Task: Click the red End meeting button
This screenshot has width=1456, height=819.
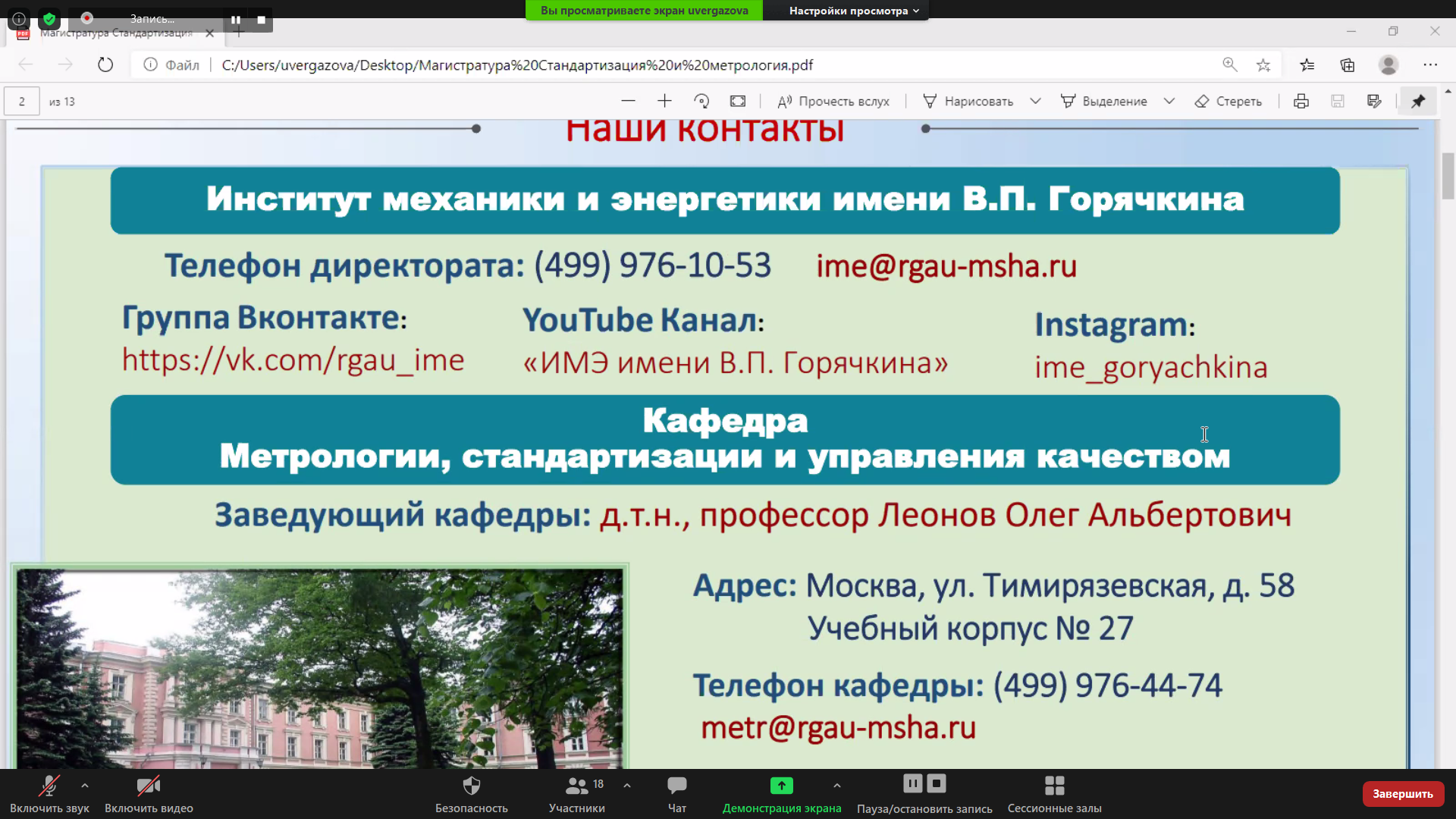Action: (x=1402, y=793)
